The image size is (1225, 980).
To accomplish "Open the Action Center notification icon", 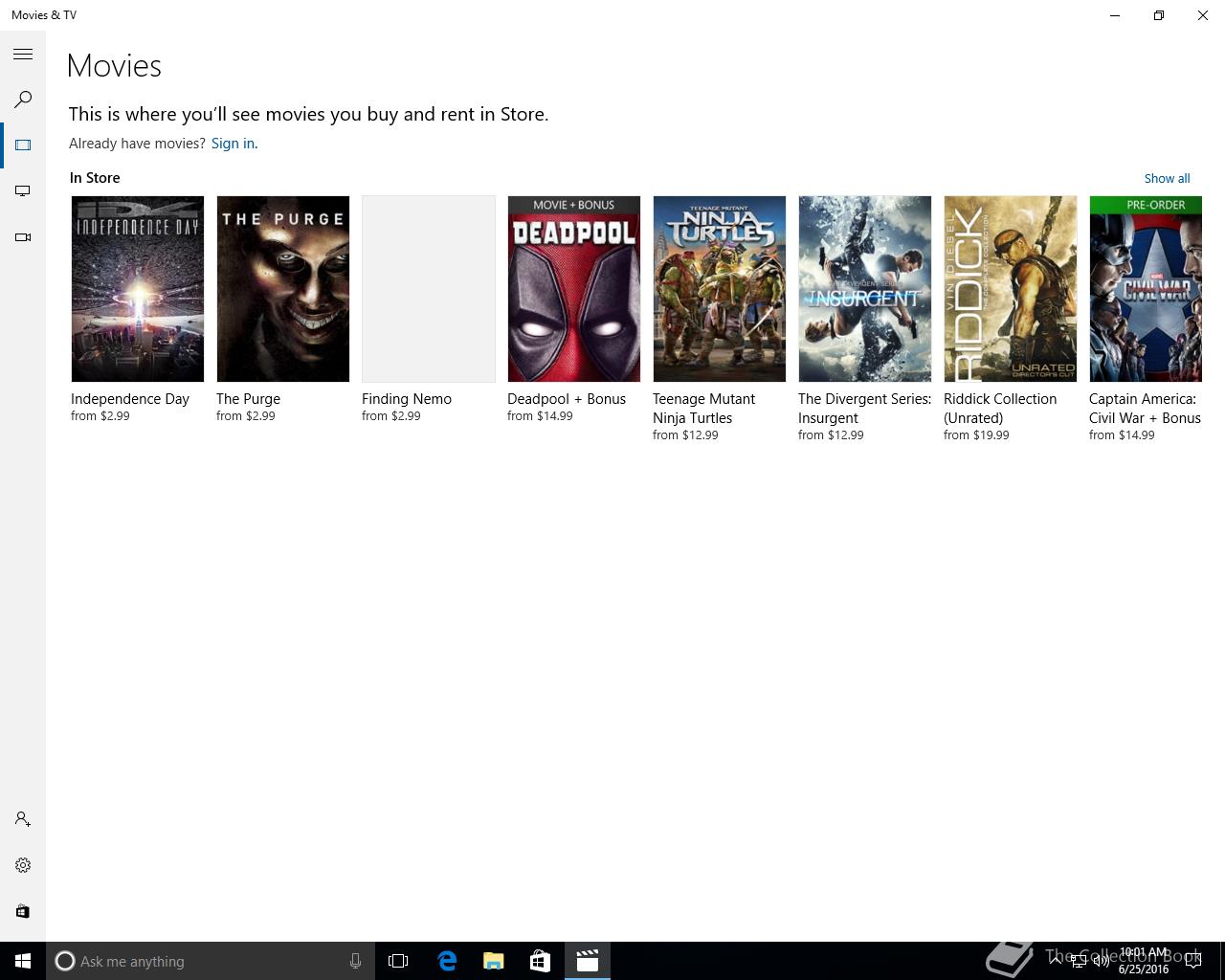I will coord(1193,961).
